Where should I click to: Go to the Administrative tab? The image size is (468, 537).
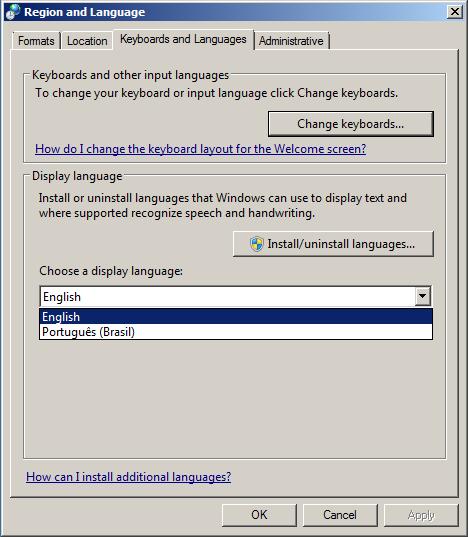tap(291, 41)
